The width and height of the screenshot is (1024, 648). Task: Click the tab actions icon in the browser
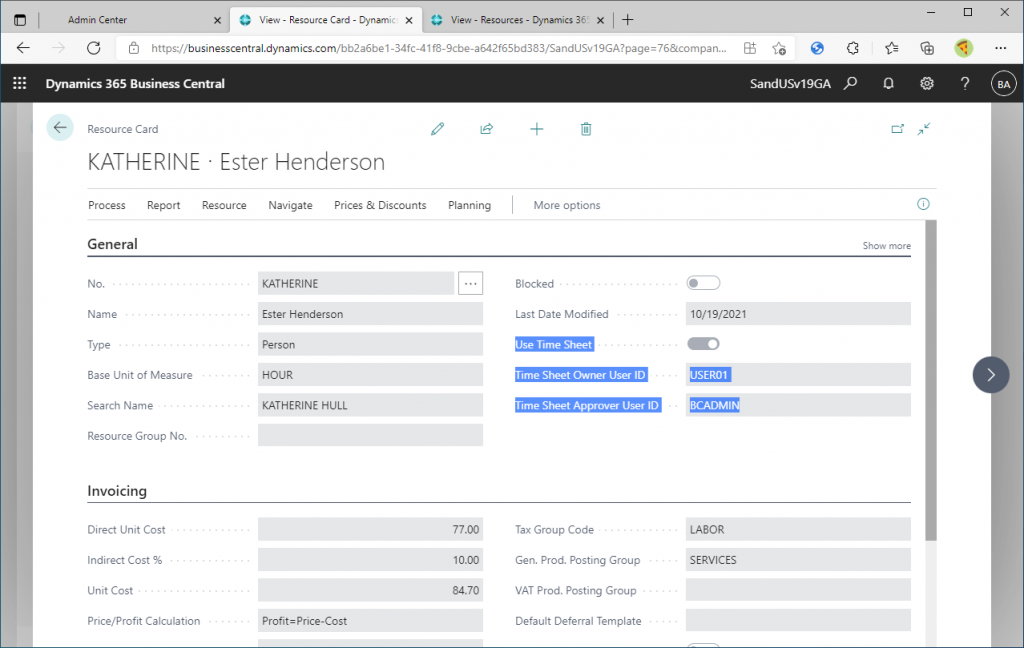[20, 20]
